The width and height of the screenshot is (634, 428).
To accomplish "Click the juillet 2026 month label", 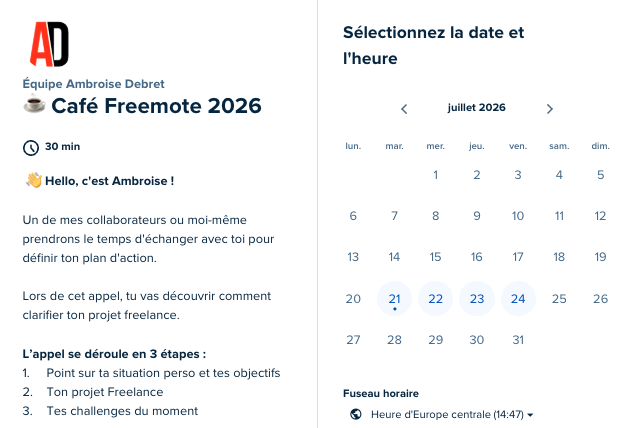I will (x=476, y=108).
